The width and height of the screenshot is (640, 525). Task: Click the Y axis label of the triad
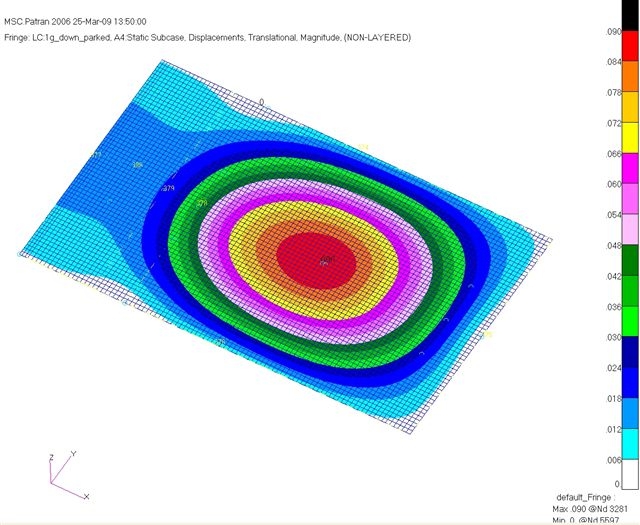73,454
